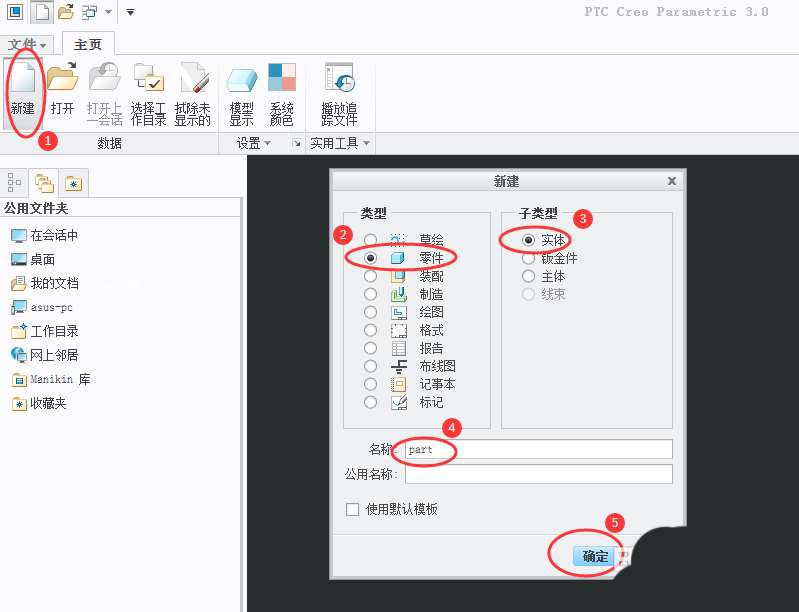Expand the 设置 group dropdown
Image resolution: width=799 pixels, height=612 pixels.
[253, 144]
